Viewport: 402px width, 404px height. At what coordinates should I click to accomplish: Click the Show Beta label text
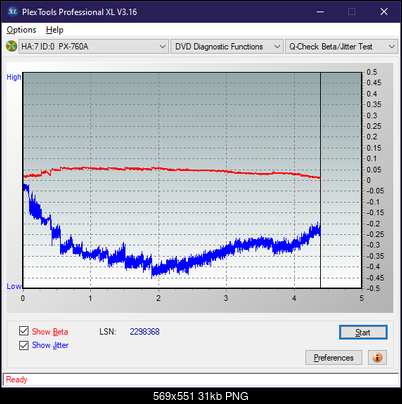[50, 332]
